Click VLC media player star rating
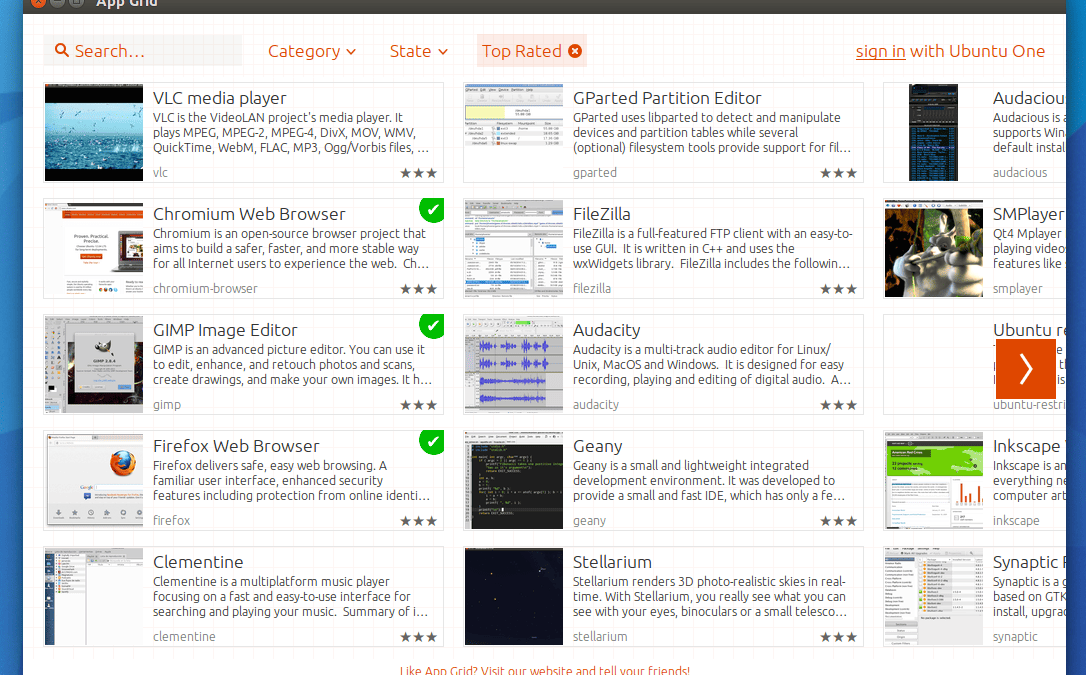The width and height of the screenshot is (1086, 675). click(x=418, y=173)
